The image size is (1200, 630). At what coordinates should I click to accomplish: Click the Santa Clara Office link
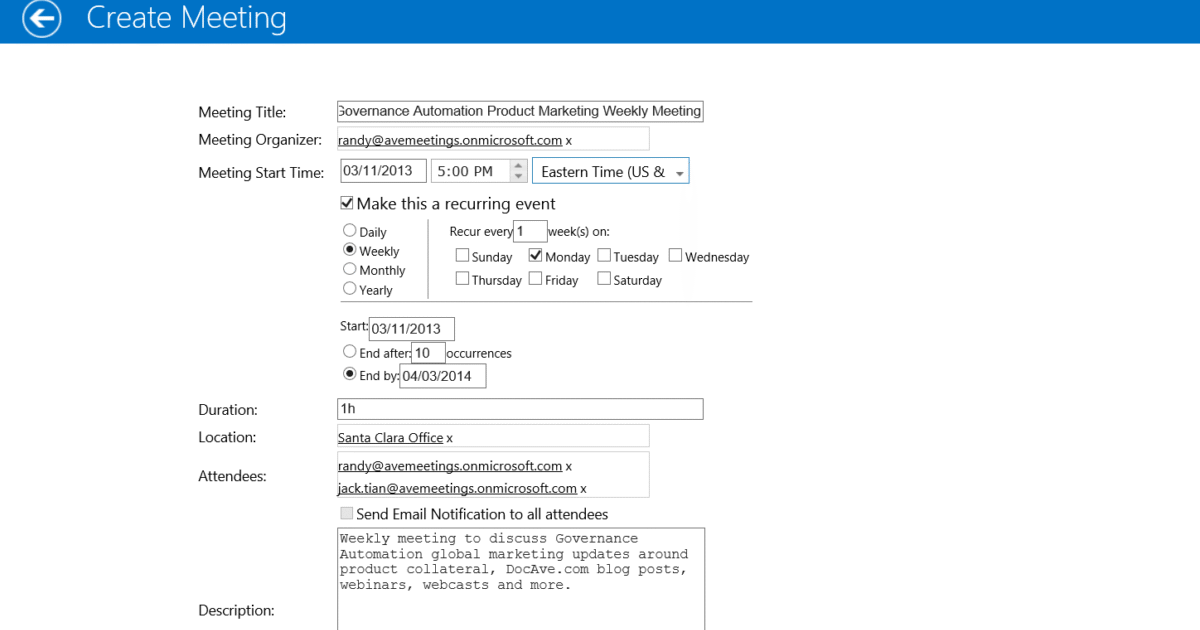tap(390, 437)
